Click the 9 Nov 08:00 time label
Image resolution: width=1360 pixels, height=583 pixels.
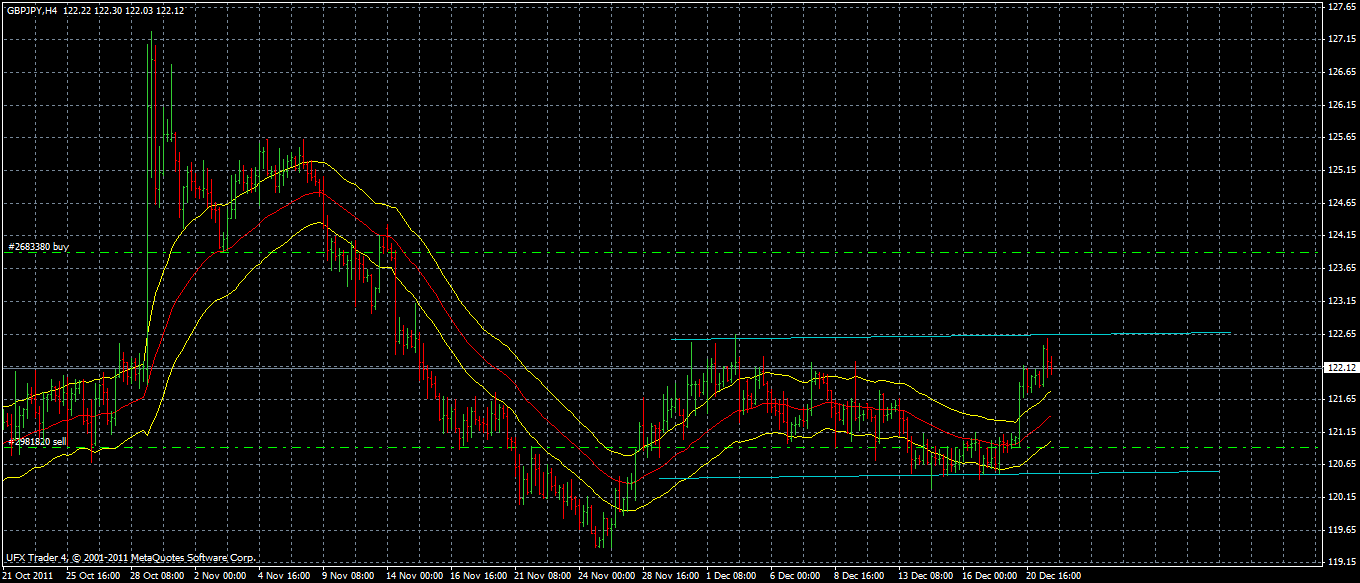tap(347, 576)
